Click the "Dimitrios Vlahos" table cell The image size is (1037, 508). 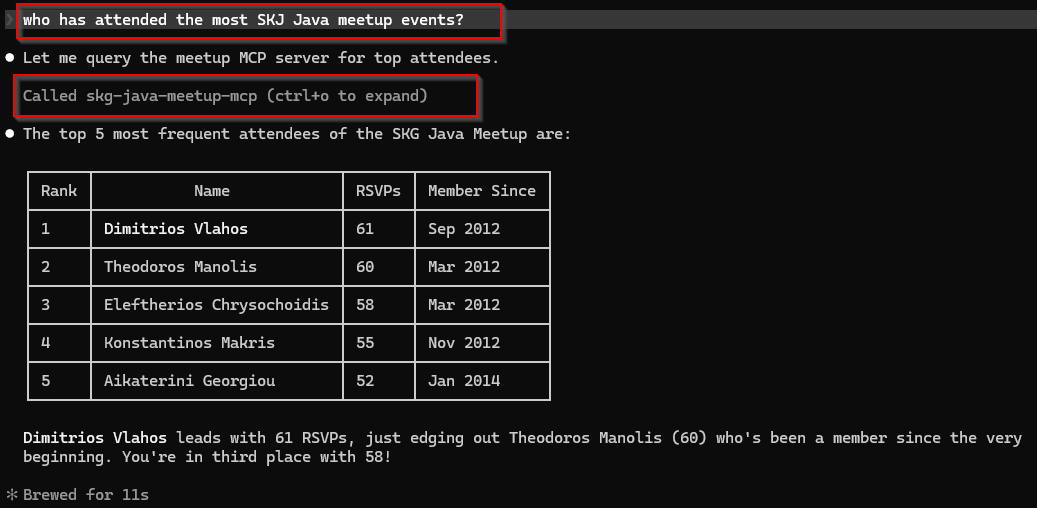click(217, 229)
